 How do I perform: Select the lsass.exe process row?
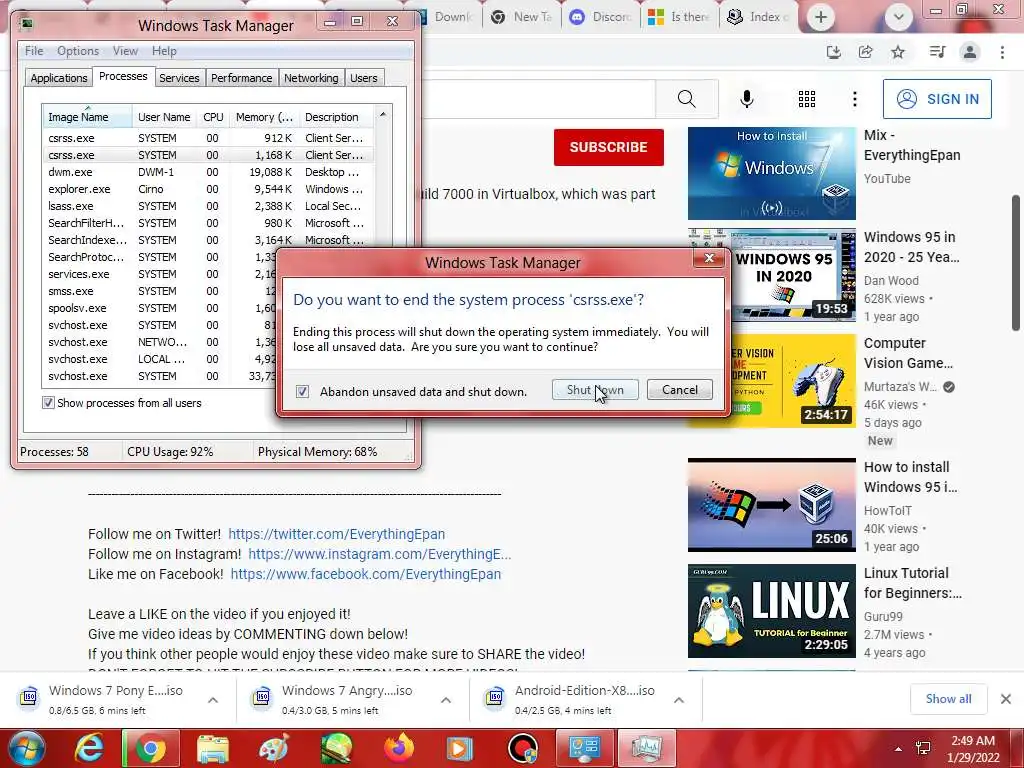(208, 206)
